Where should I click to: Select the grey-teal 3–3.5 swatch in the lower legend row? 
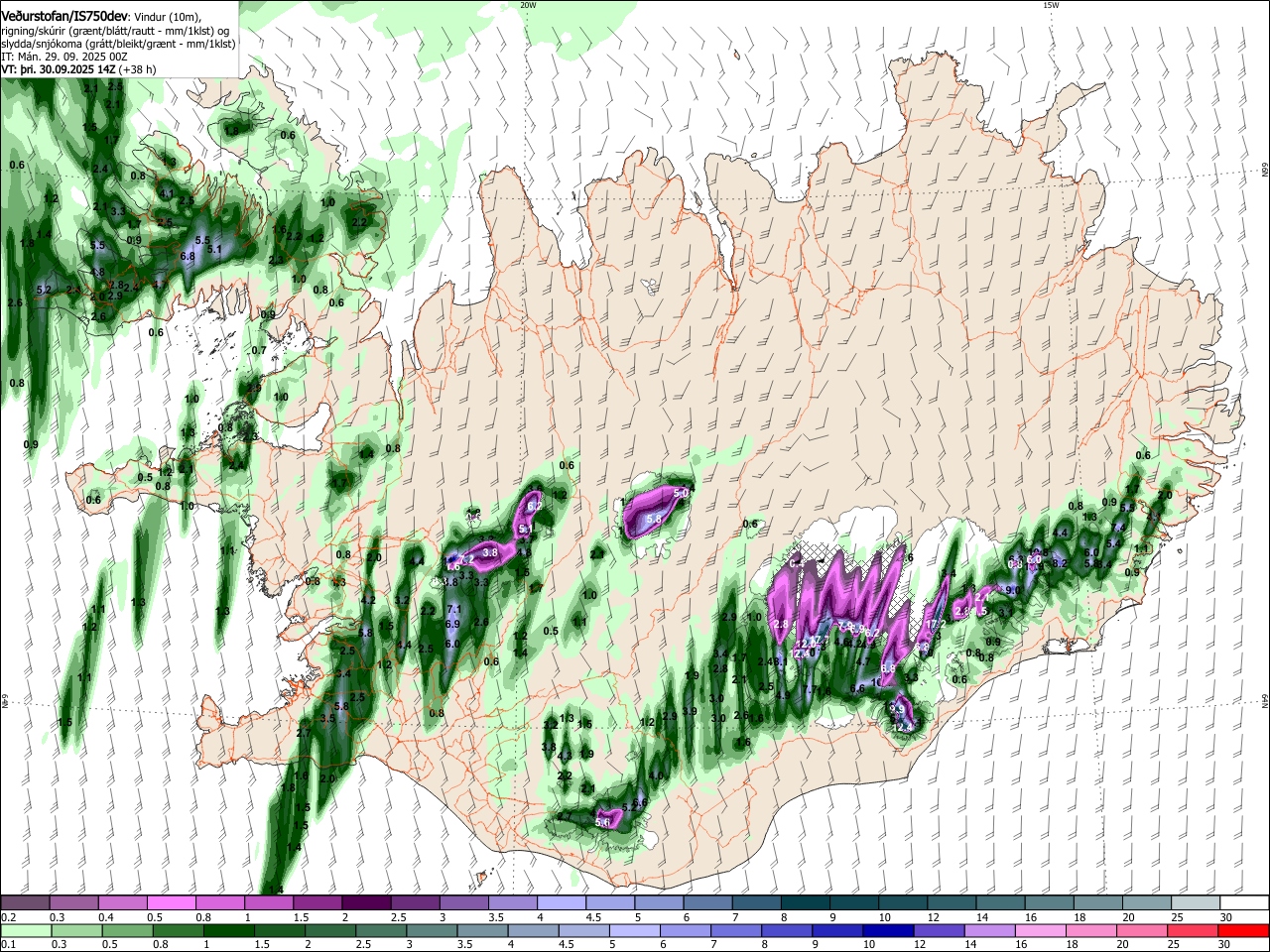pyautogui.click(x=433, y=931)
